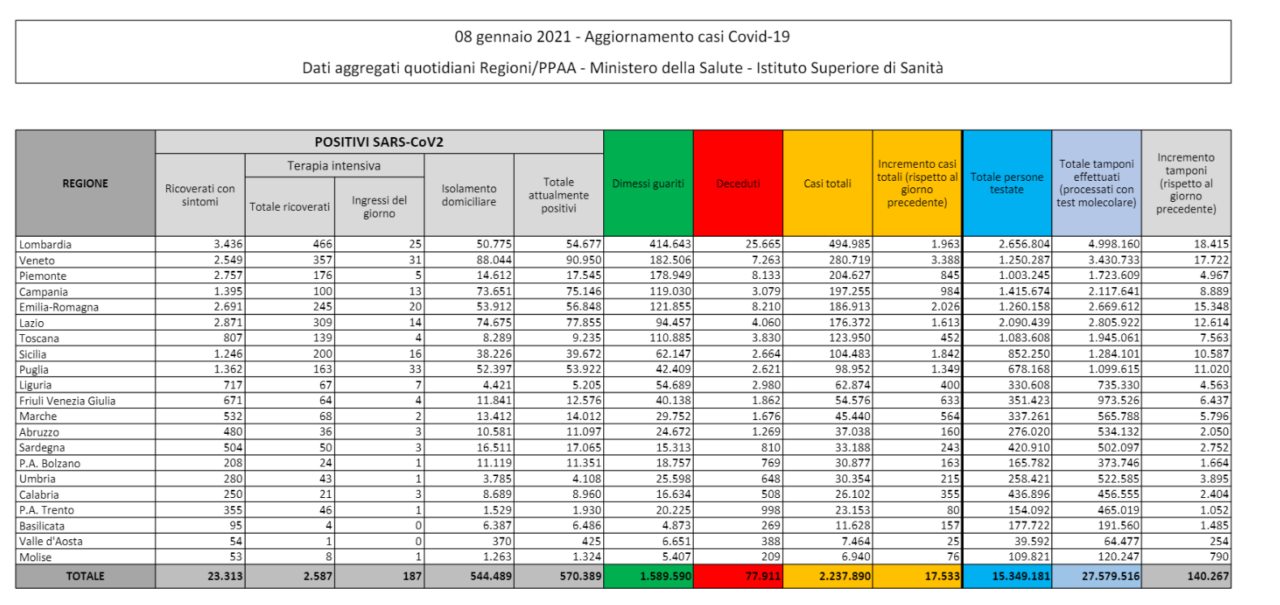Select the Basilicata row label
The height and width of the screenshot is (605, 1280).
[42, 526]
